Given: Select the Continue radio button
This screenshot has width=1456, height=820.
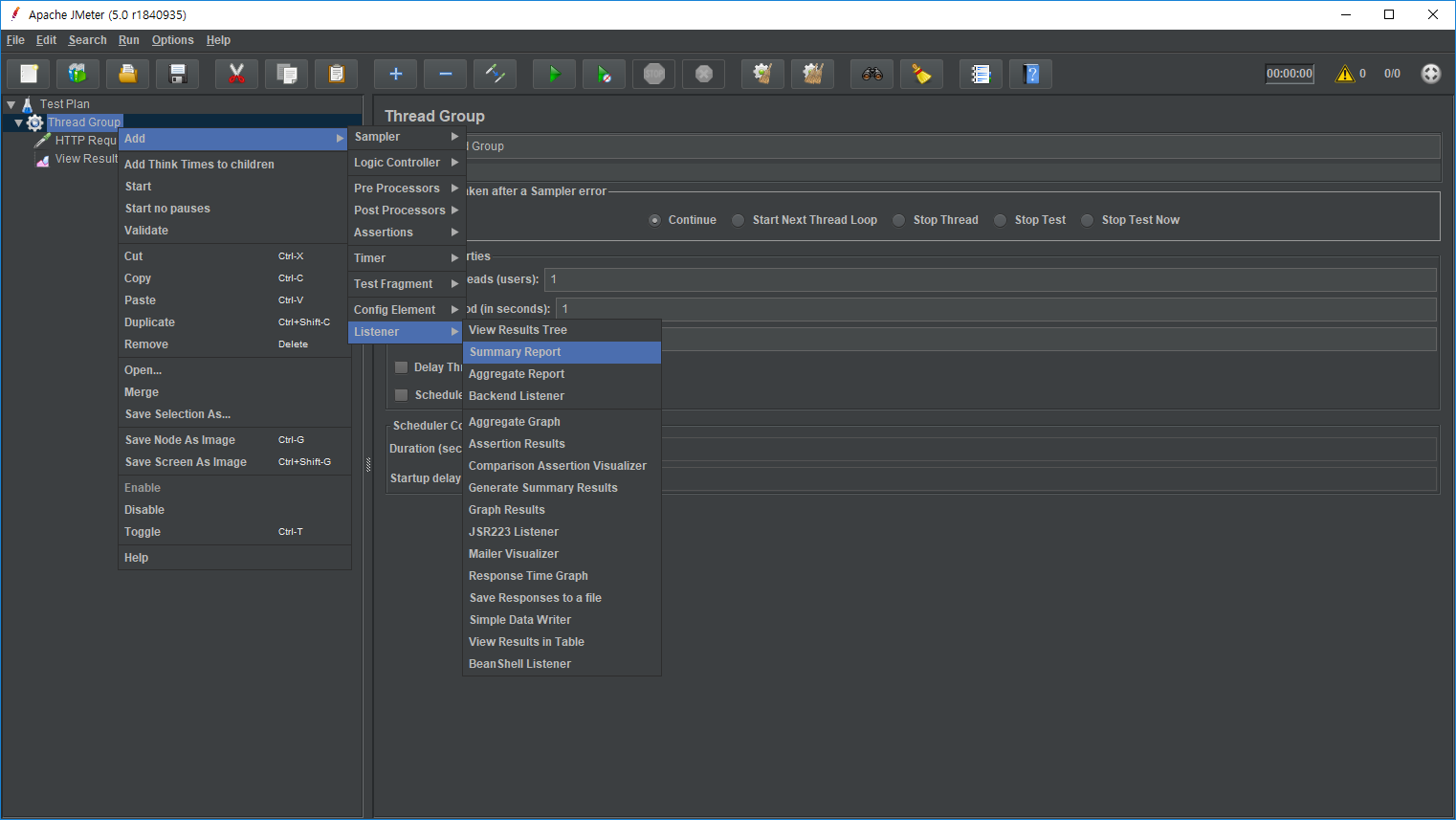Looking at the screenshot, I should [654, 220].
